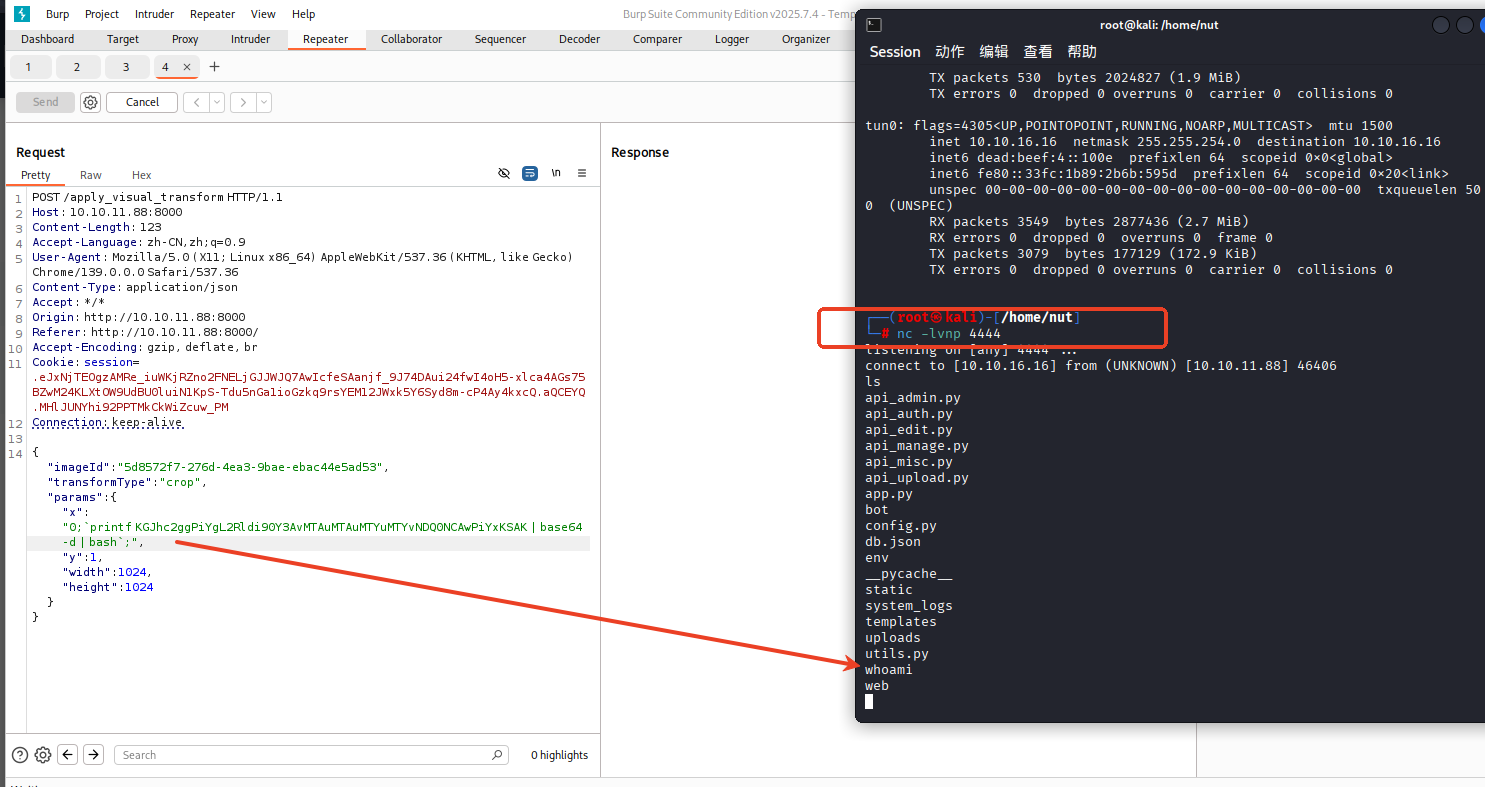
Task: Open the Project menu
Action: point(102,14)
